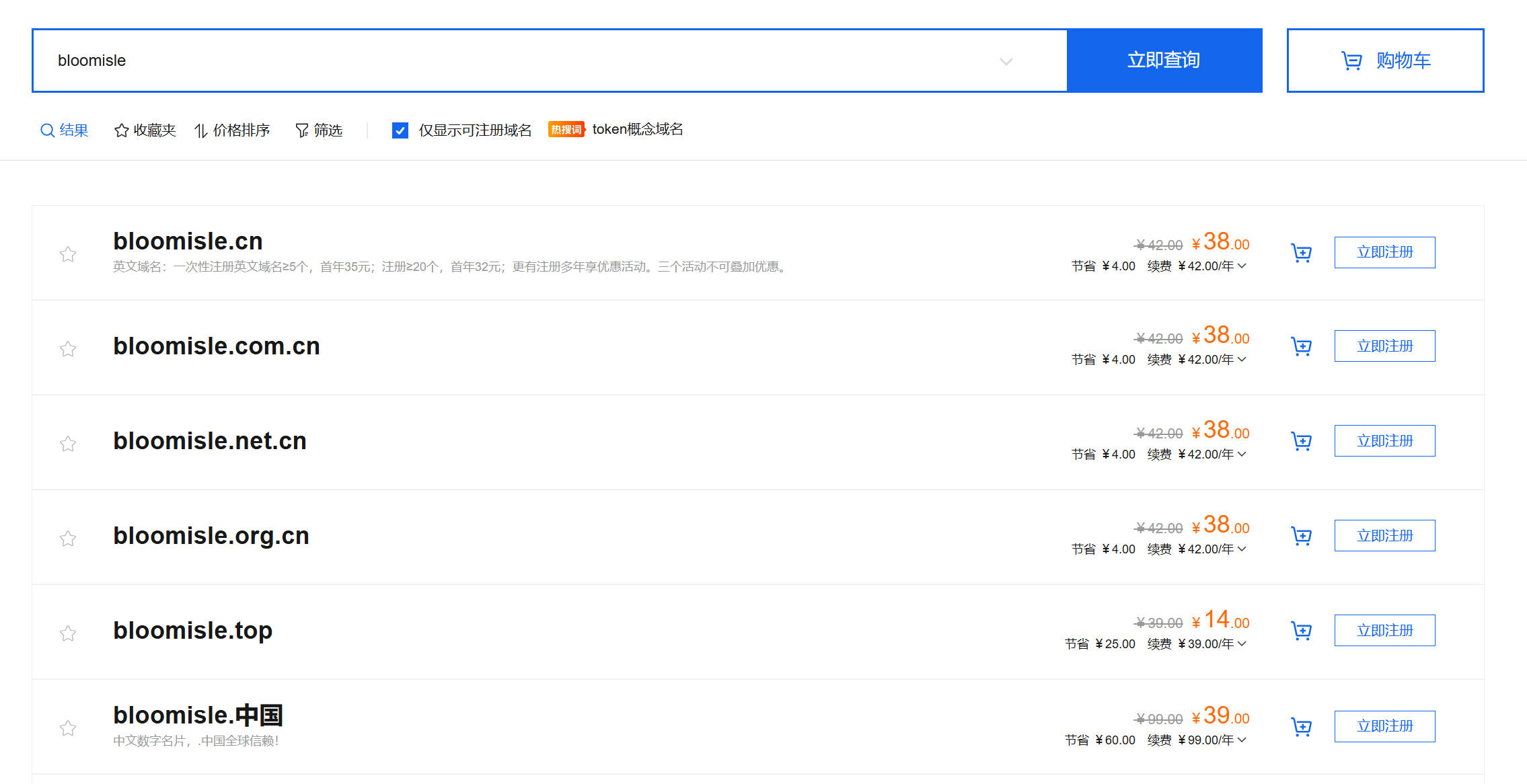This screenshot has height=784, width=1527.
Task: Open the 收藏夹 favorites tab
Action: 145,130
